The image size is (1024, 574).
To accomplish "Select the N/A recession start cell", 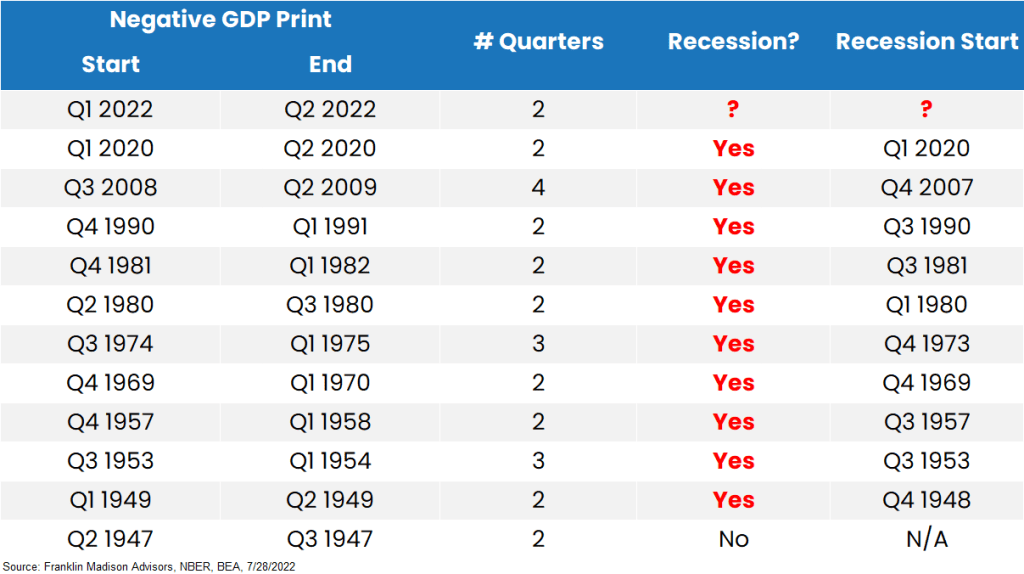I will (927, 539).
